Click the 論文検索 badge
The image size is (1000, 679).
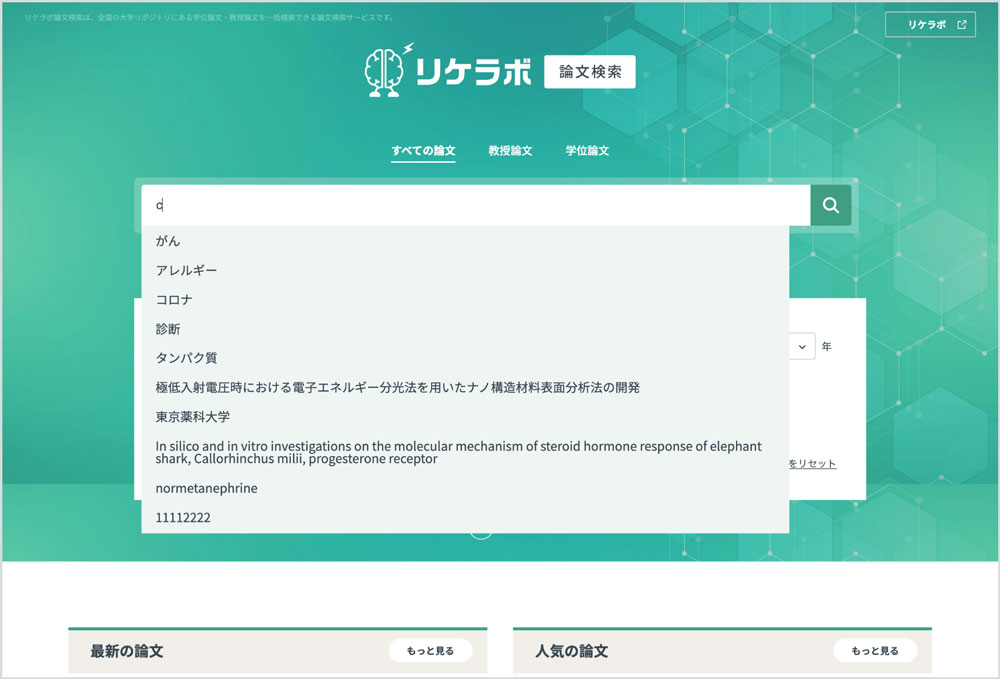[590, 71]
